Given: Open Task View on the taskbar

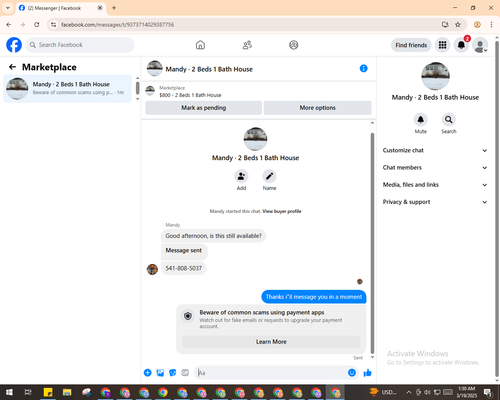Looking at the screenshot, I should point(28,392).
